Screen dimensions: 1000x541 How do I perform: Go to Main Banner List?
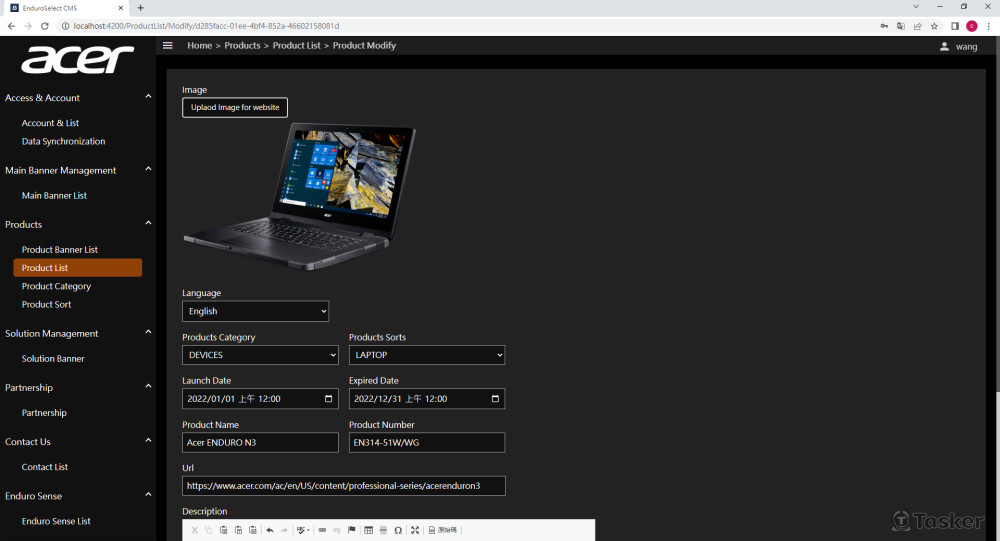coord(54,195)
